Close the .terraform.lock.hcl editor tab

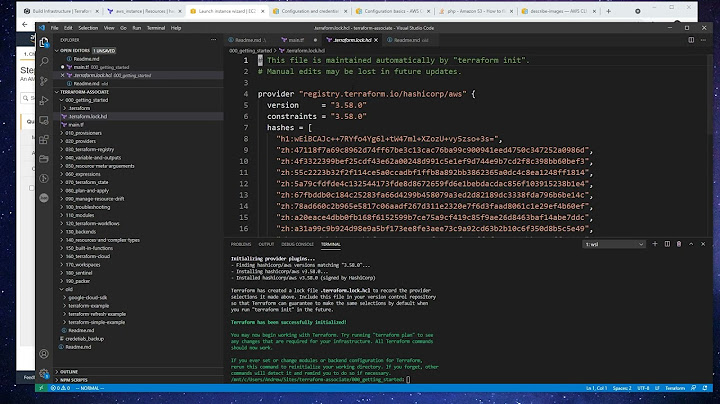click(x=376, y=40)
